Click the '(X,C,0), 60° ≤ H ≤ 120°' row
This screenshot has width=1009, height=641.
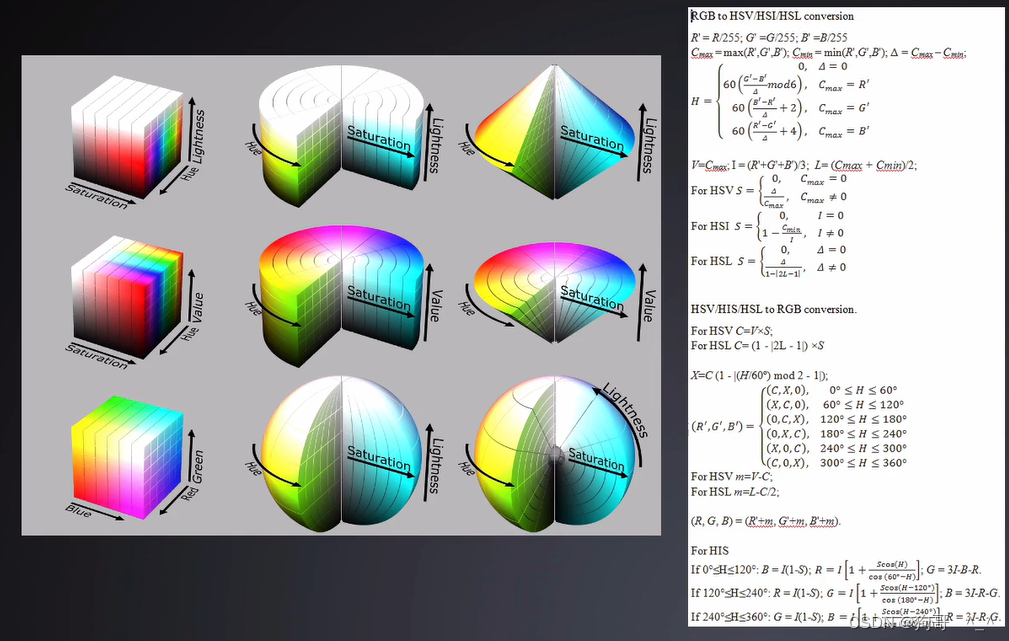[835, 405]
